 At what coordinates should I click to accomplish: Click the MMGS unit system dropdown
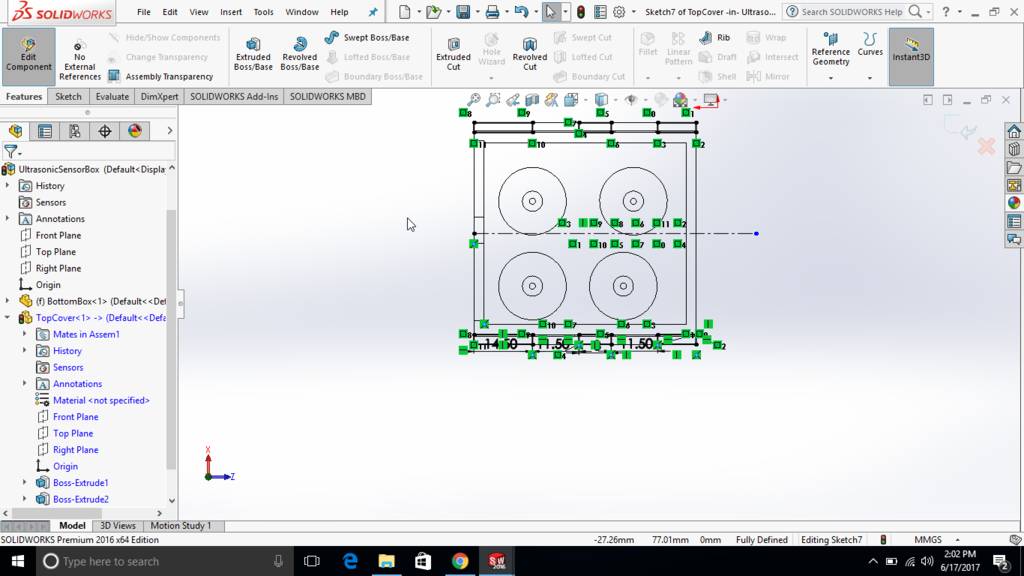click(x=937, y=539)
